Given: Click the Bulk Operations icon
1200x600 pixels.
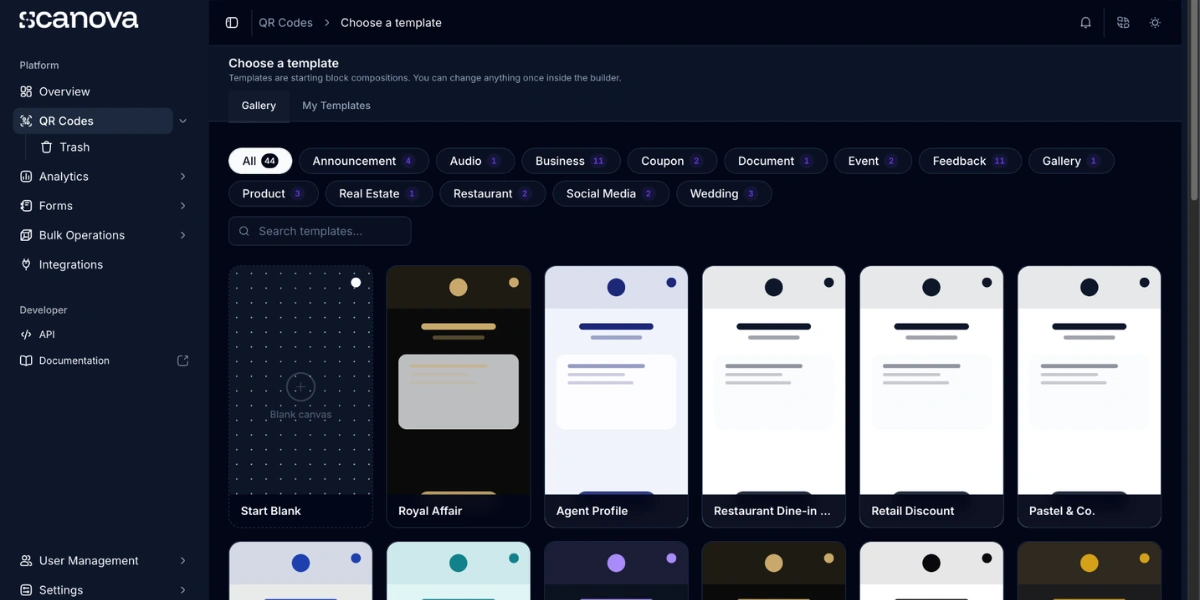Looking at the screenshot, I should pyautogui.click(x=26, y=235).
